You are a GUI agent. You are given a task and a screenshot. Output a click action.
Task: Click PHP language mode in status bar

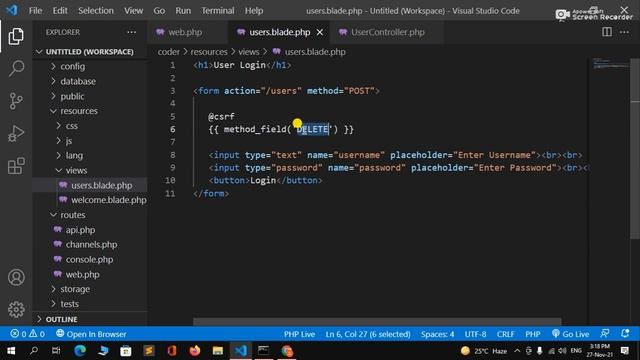[x=533, y=334]
